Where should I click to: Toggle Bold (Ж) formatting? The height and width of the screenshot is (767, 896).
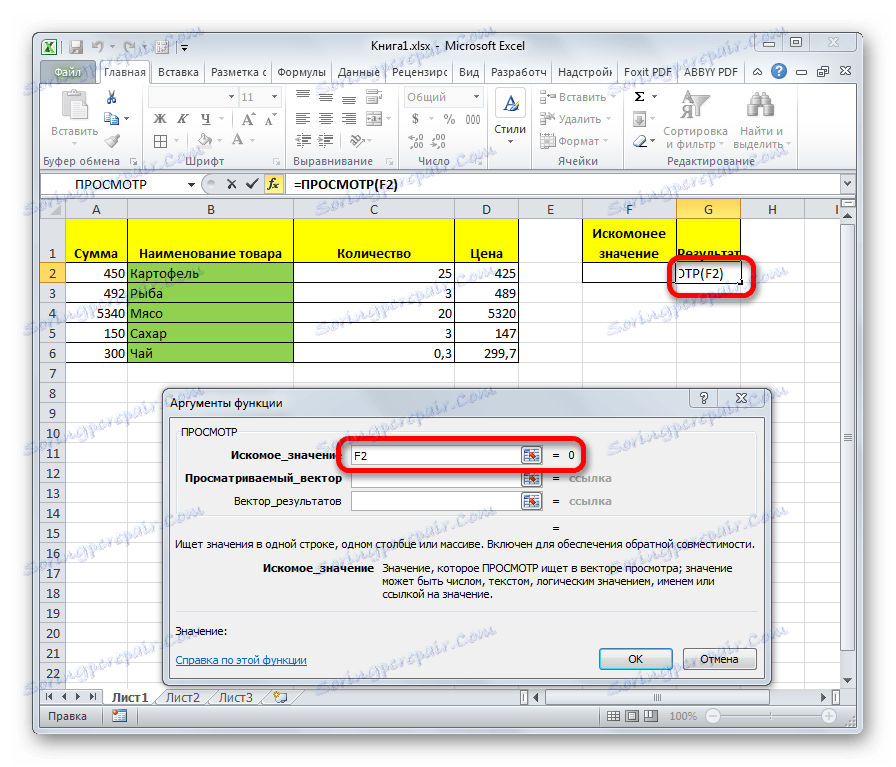[160, 119]
